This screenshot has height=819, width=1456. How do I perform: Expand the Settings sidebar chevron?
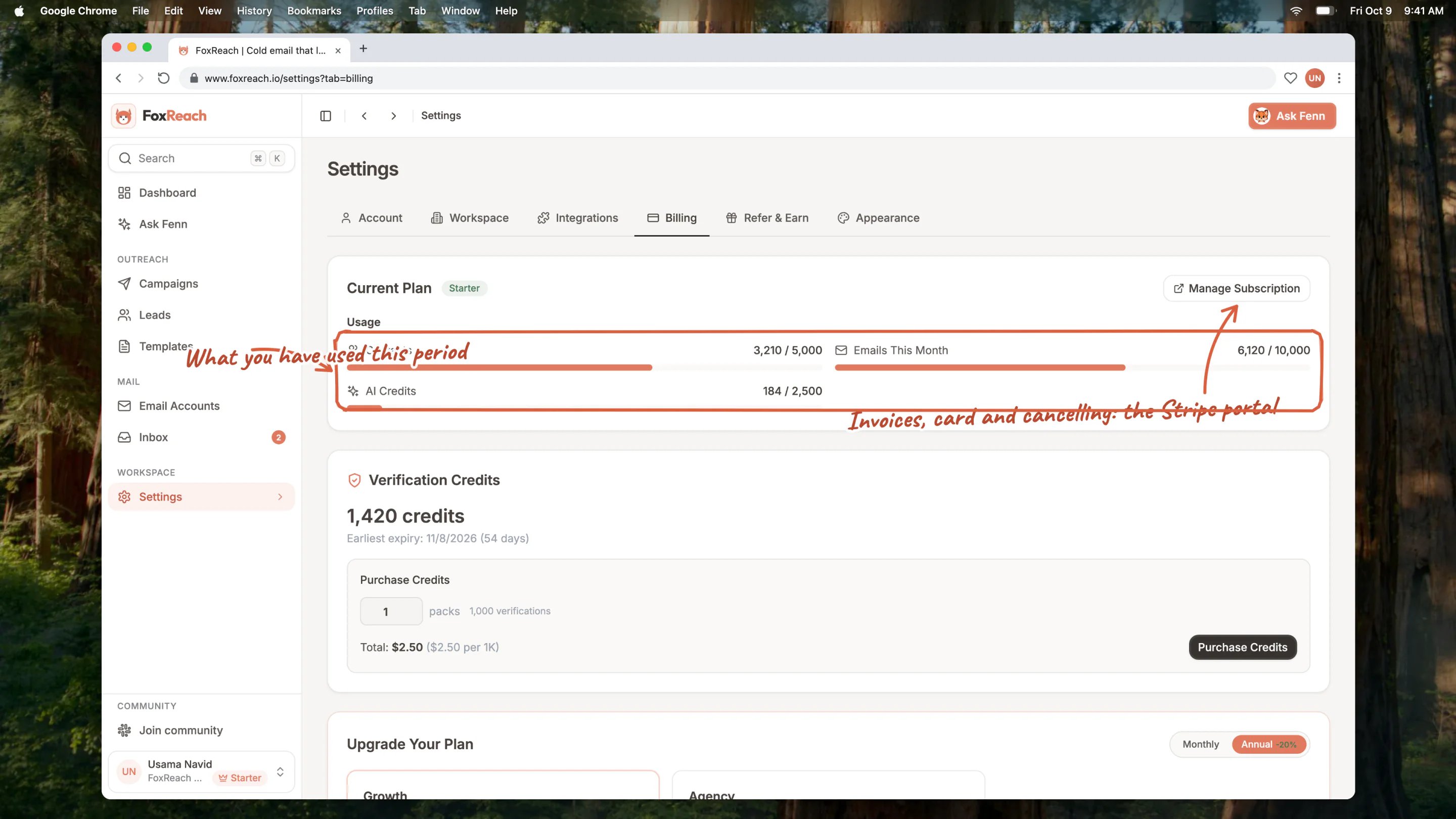tap(280, 497)
